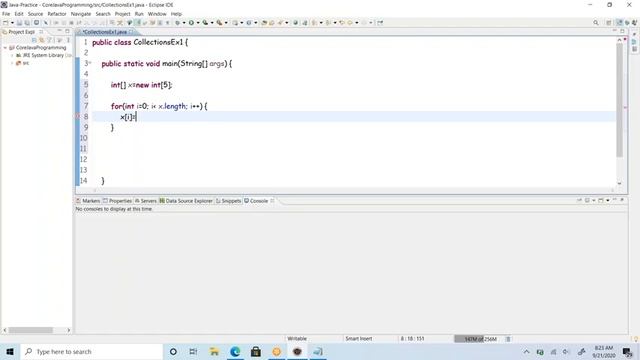This screenshot has width=640, height=360.
Task: Open the Coverage dropdown arrow
Action: [212, 22]
